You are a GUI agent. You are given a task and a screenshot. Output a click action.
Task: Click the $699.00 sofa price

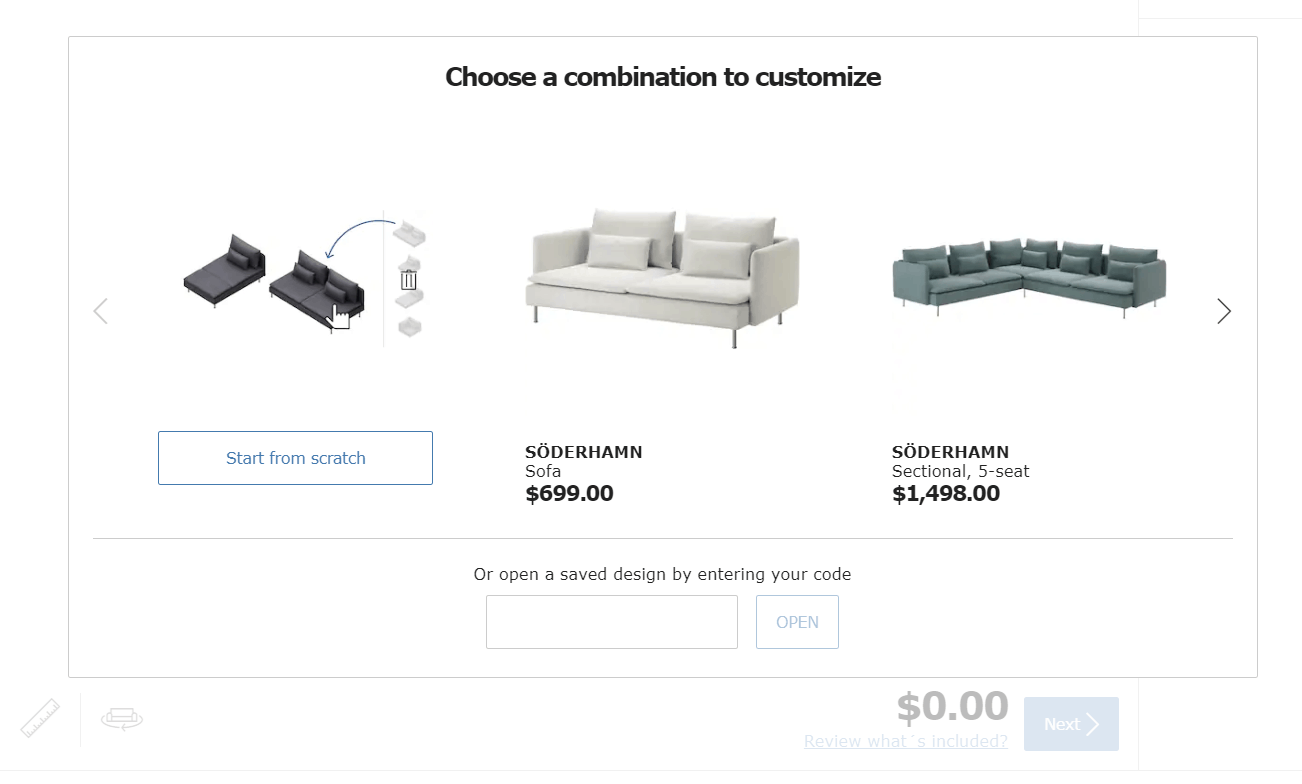click(x=569, y=494)
